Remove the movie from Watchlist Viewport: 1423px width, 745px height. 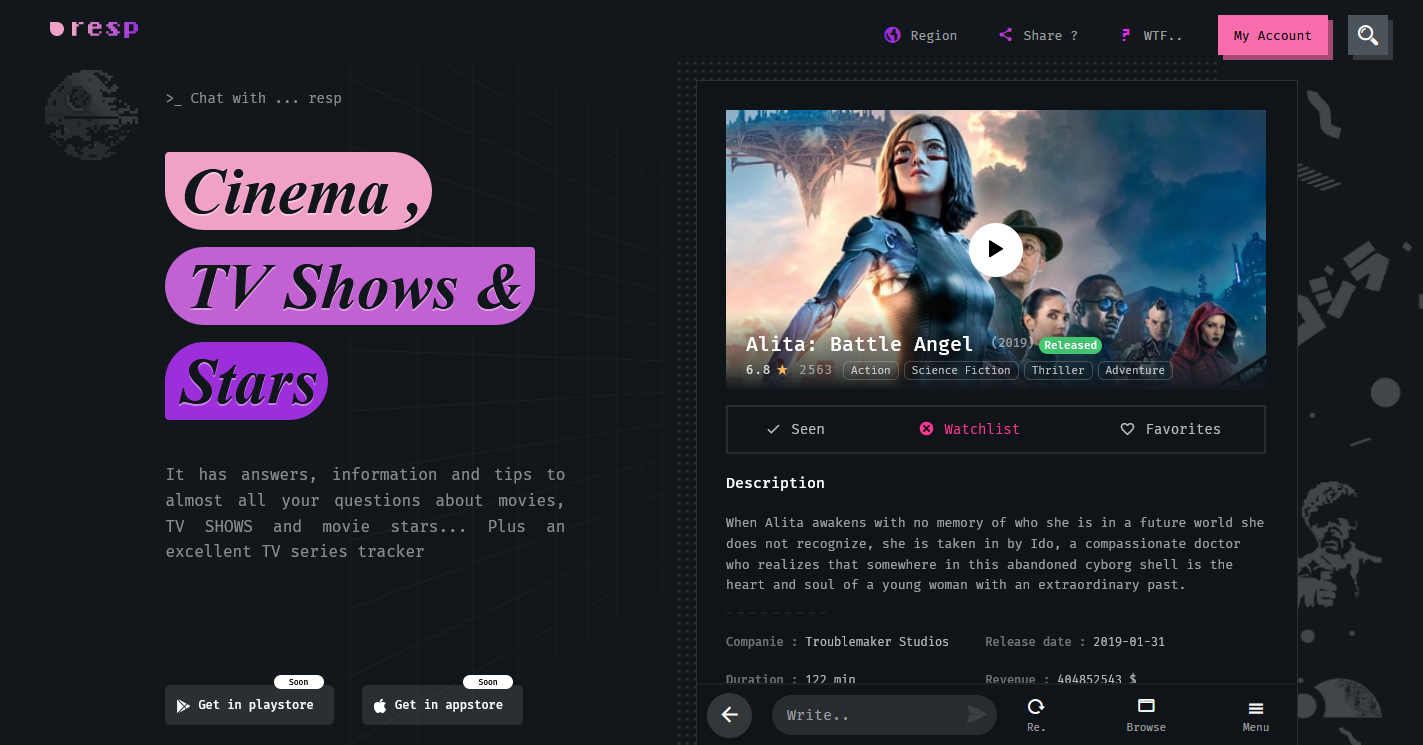tap(970, 429)
